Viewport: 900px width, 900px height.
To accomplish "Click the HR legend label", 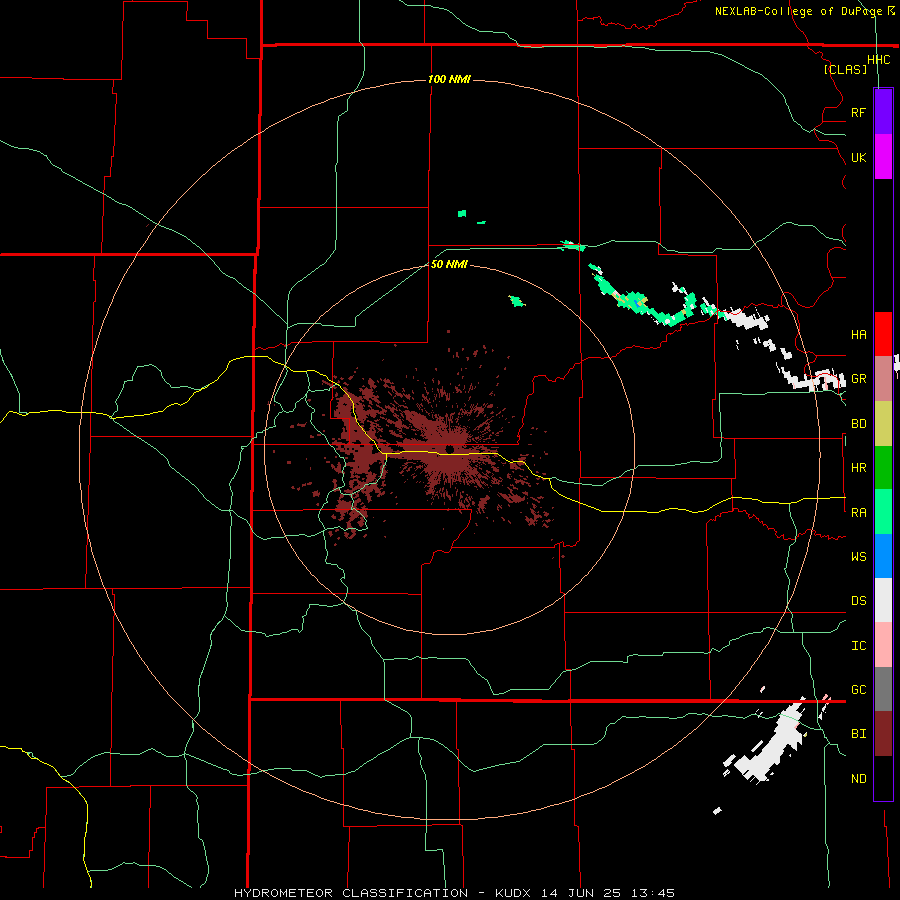I will [858, 468].
